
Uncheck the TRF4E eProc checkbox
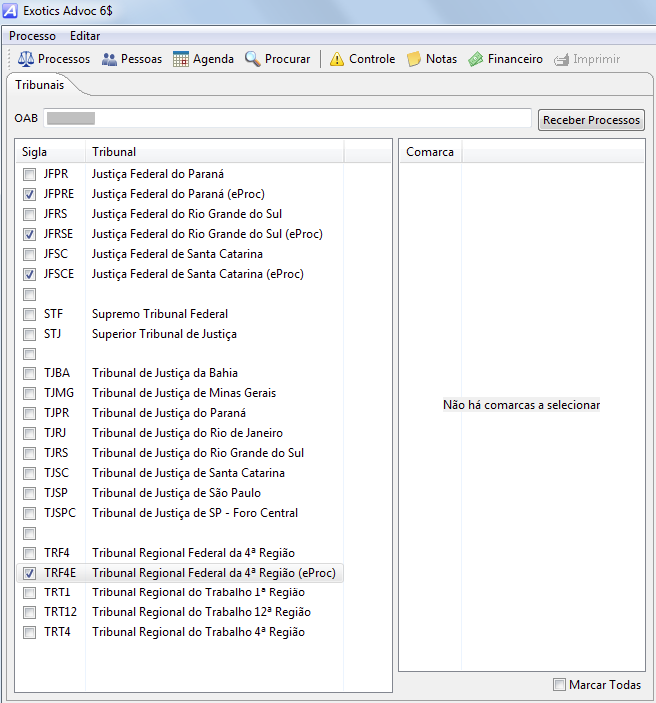[30, 573]
